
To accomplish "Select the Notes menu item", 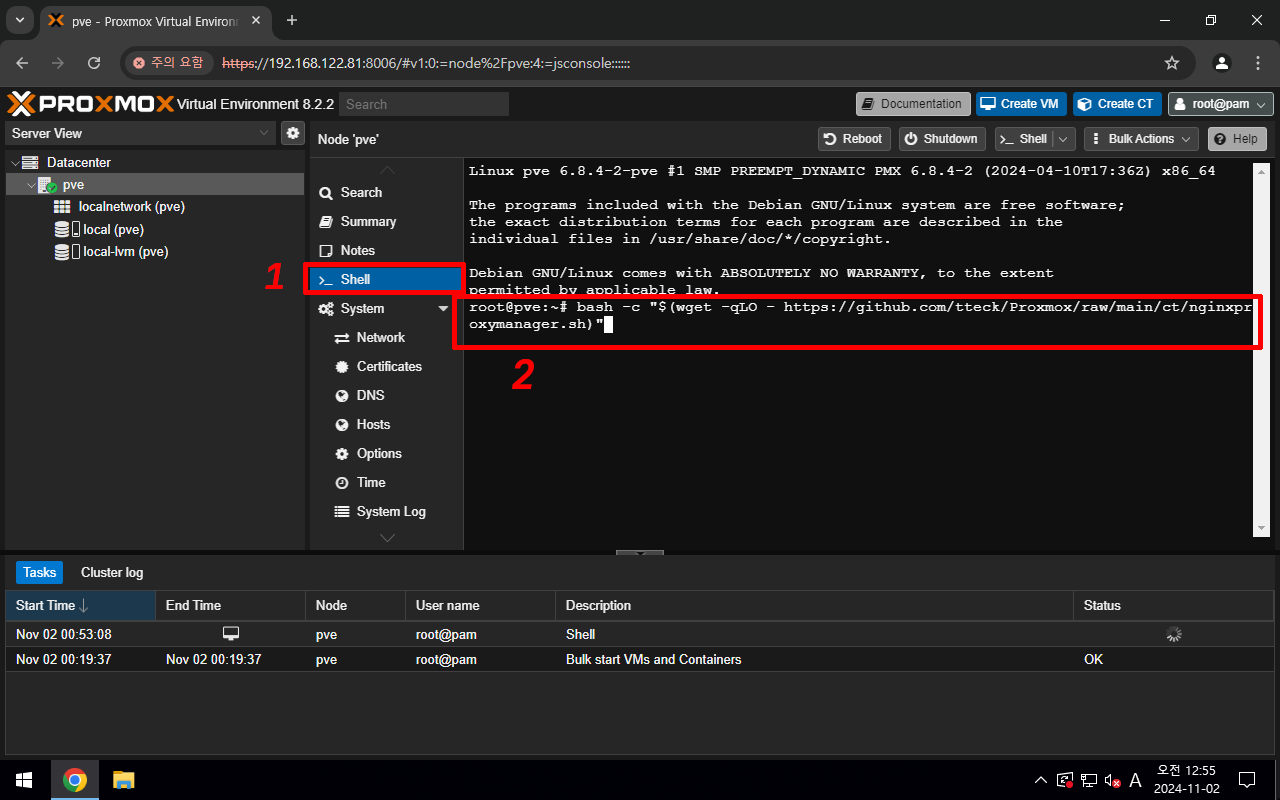I will point(357,250).
